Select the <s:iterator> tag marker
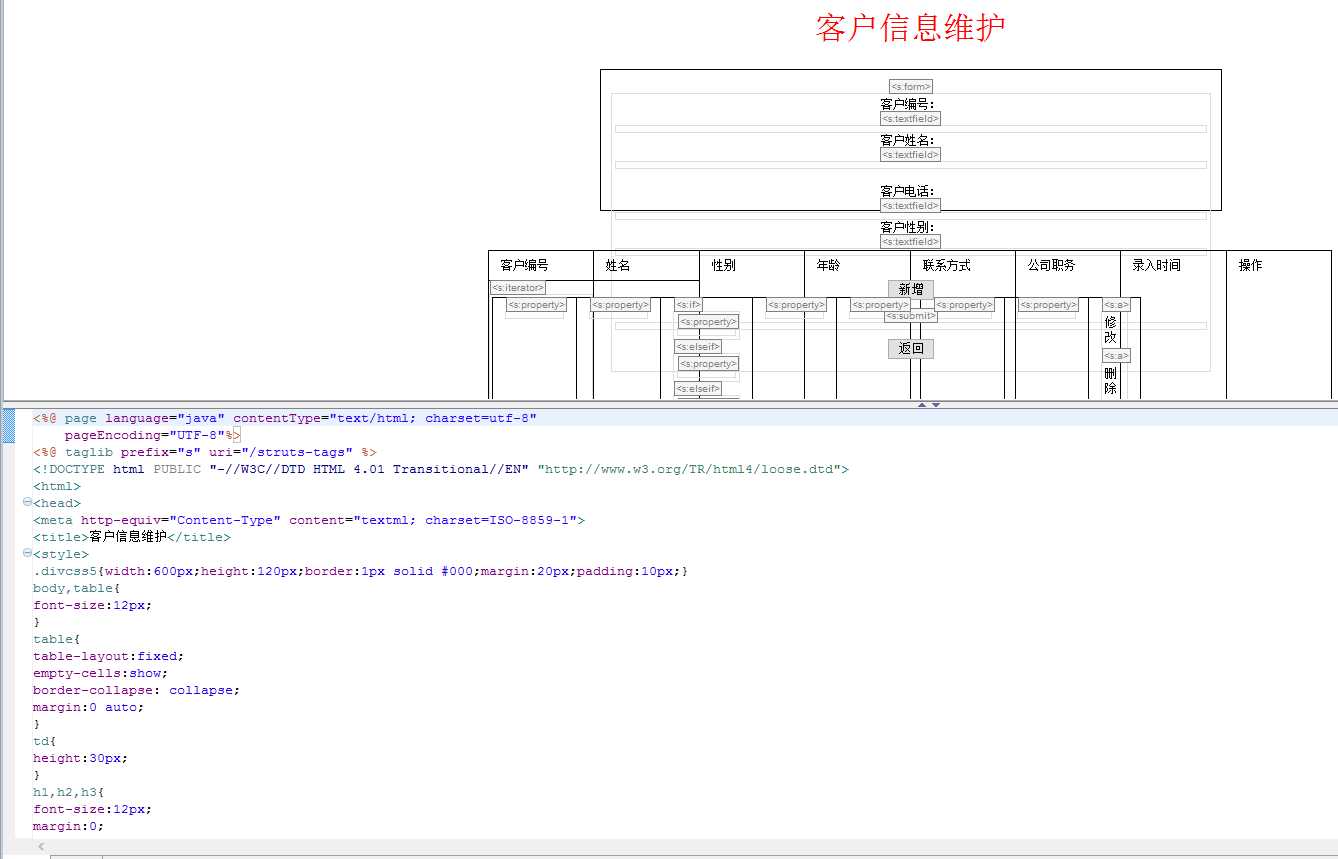The width and height of the screenshot is (1338, 859). tap(518, 288)
